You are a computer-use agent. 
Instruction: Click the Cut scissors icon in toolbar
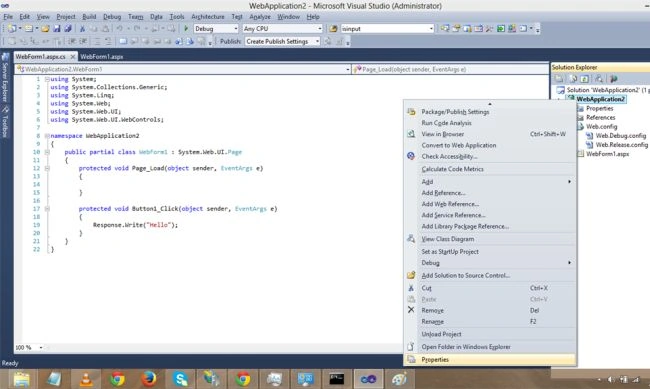82,29
